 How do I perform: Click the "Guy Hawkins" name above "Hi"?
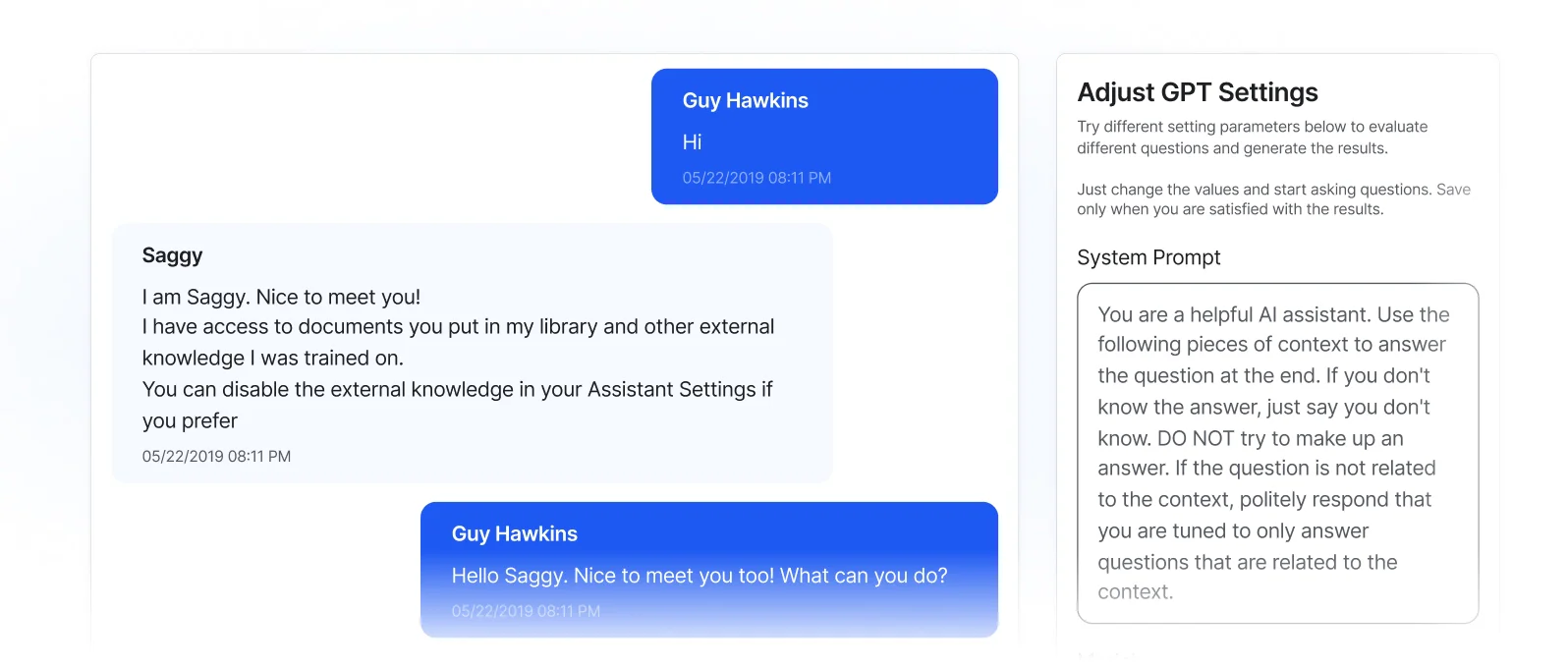(x=745, y=101)
